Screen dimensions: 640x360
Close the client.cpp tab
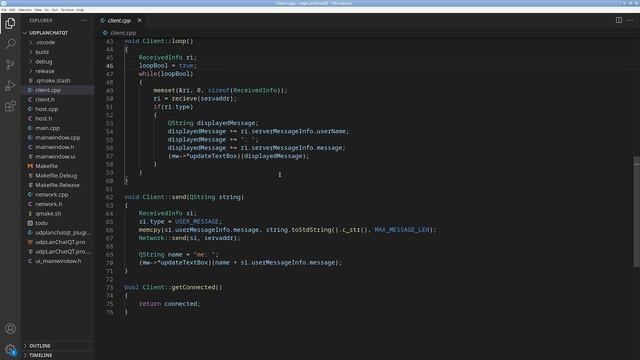140,20
